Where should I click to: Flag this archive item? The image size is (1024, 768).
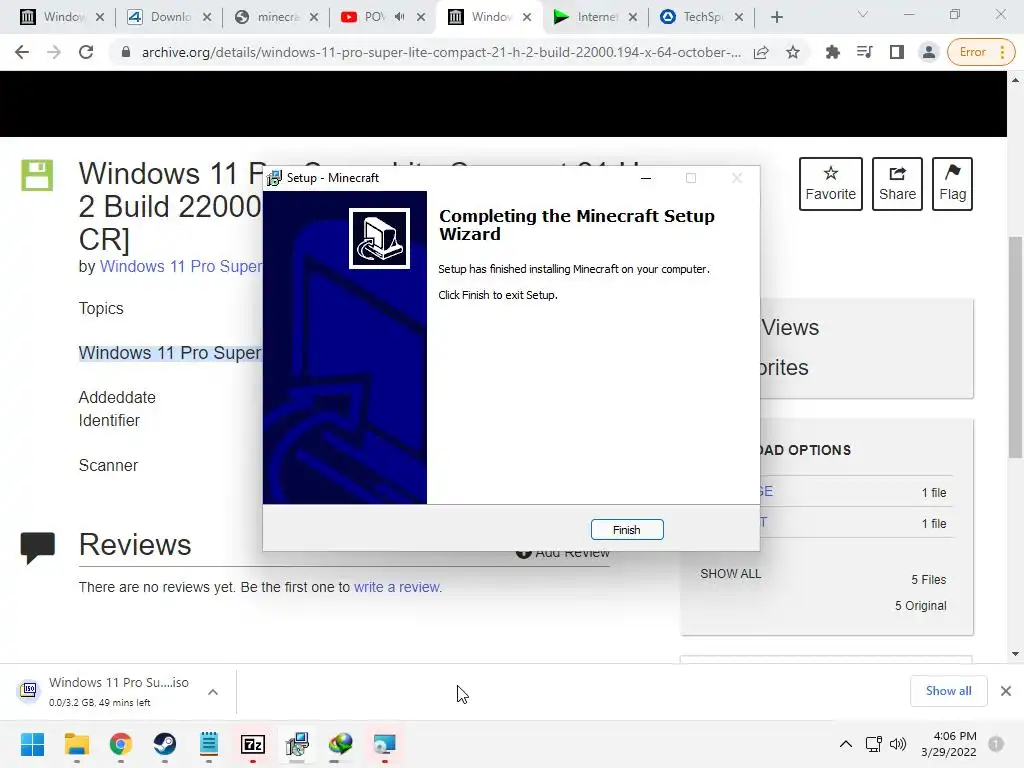point(952,184)
